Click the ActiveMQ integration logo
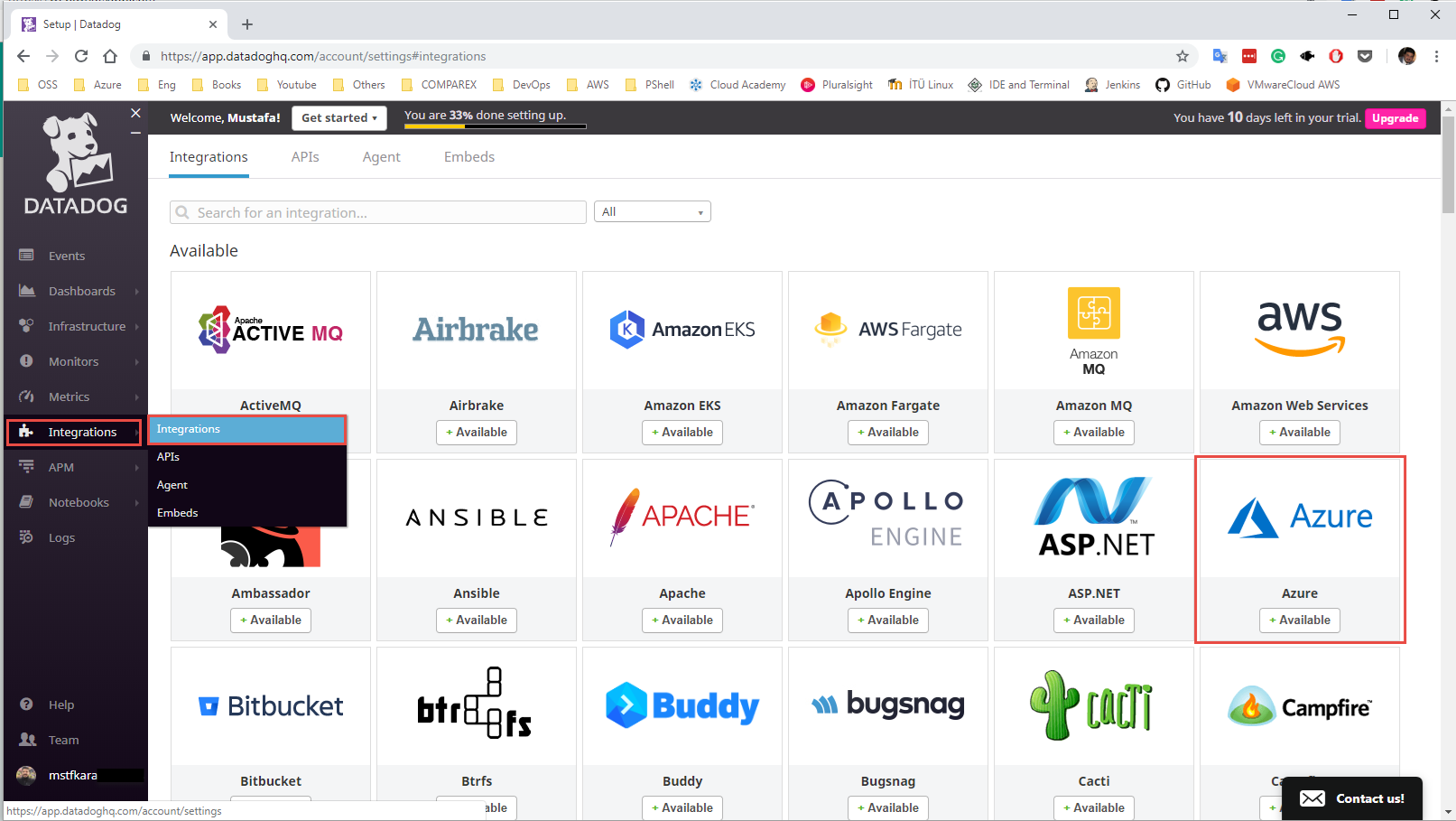This screenshot has width=1456, height=821. [271, 330]
